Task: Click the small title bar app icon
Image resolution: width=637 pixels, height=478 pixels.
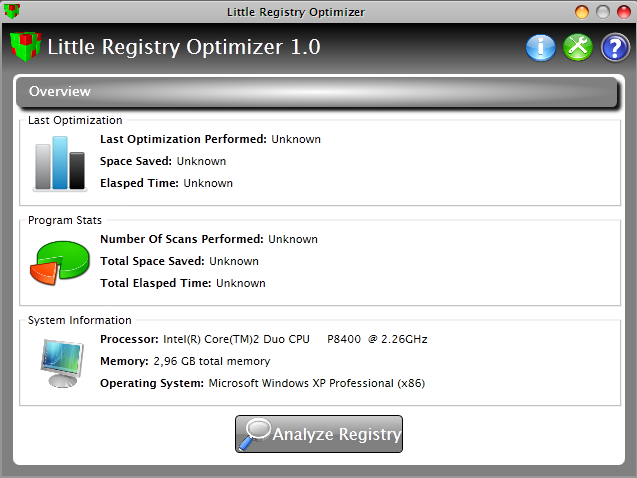Action: (12, 11)
